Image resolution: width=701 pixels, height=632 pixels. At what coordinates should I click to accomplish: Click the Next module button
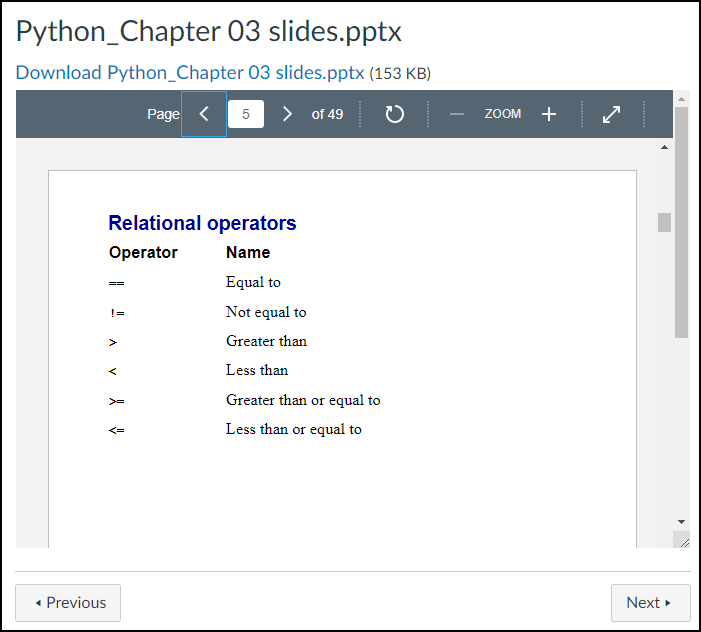point(650,603)
